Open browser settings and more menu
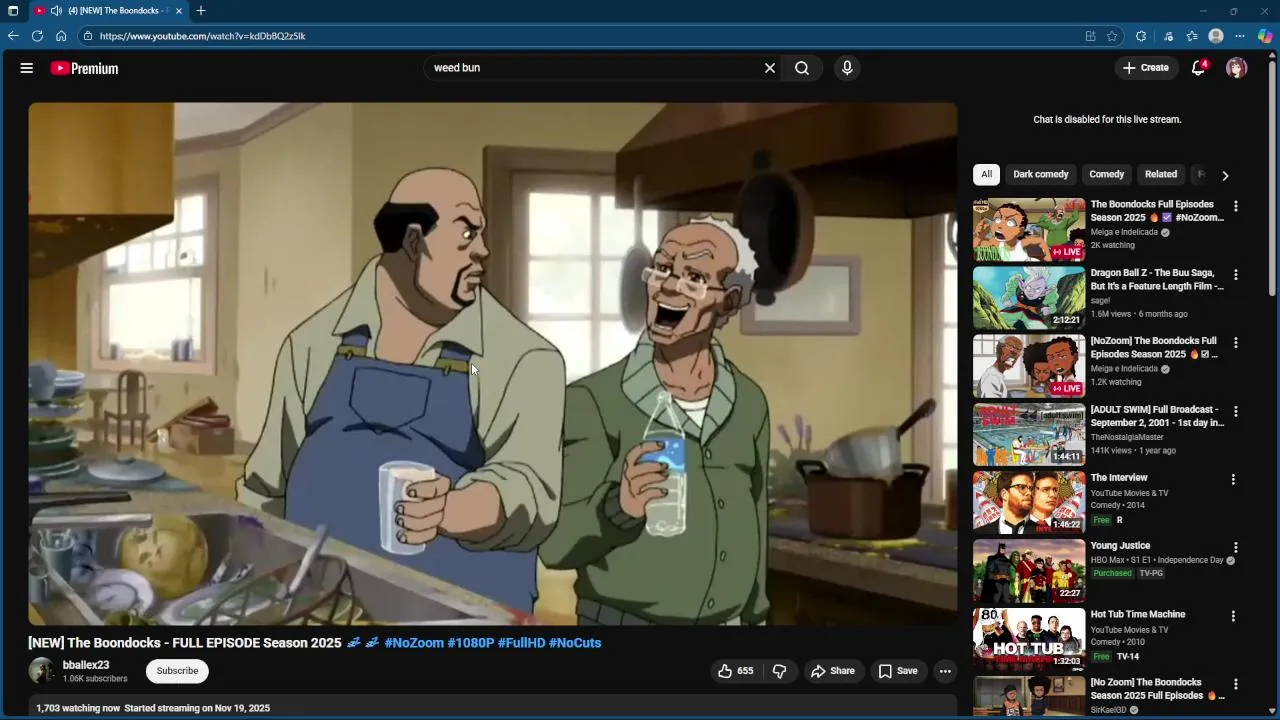 (1240, 36)
